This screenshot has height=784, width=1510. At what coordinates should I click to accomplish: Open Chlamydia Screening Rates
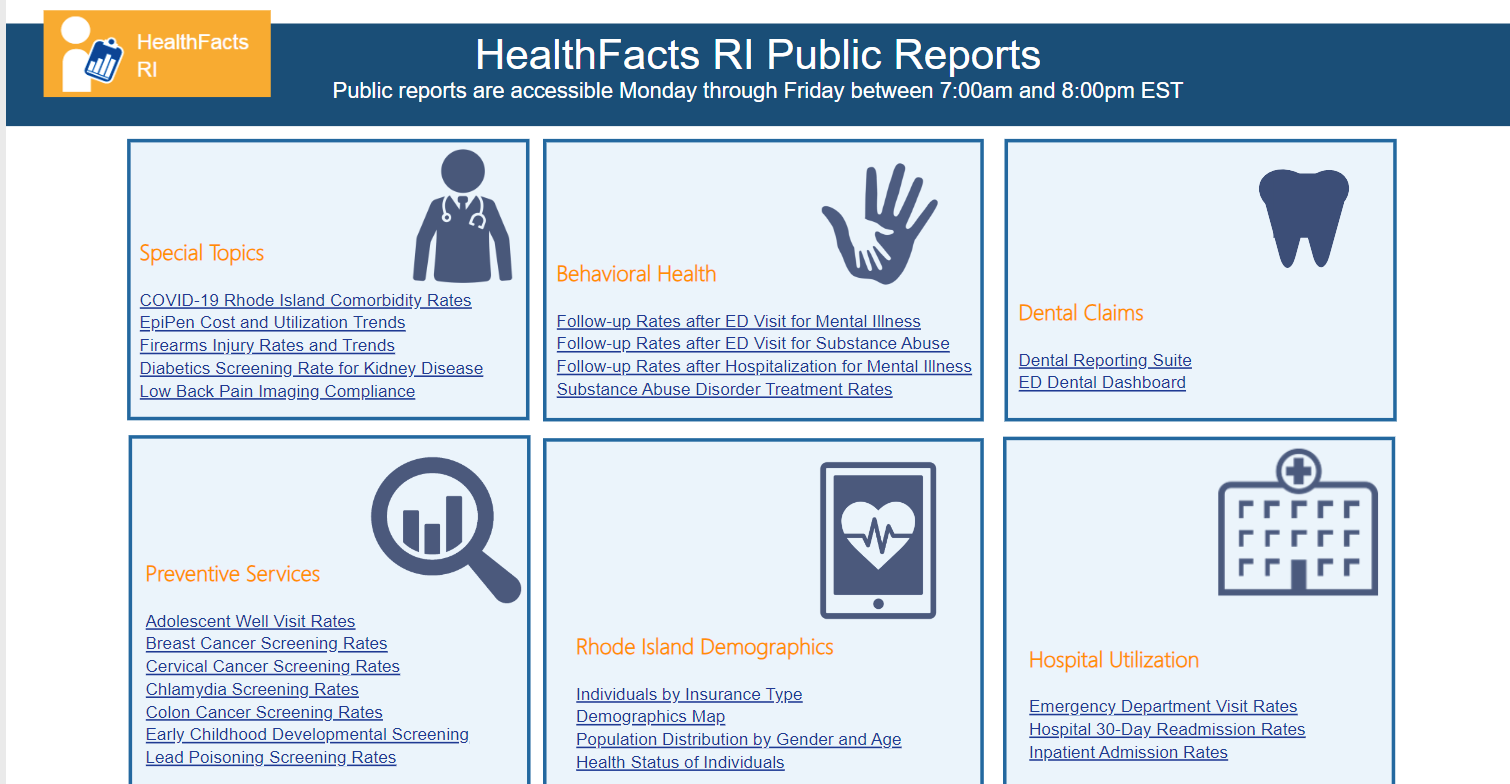(252, 689)
